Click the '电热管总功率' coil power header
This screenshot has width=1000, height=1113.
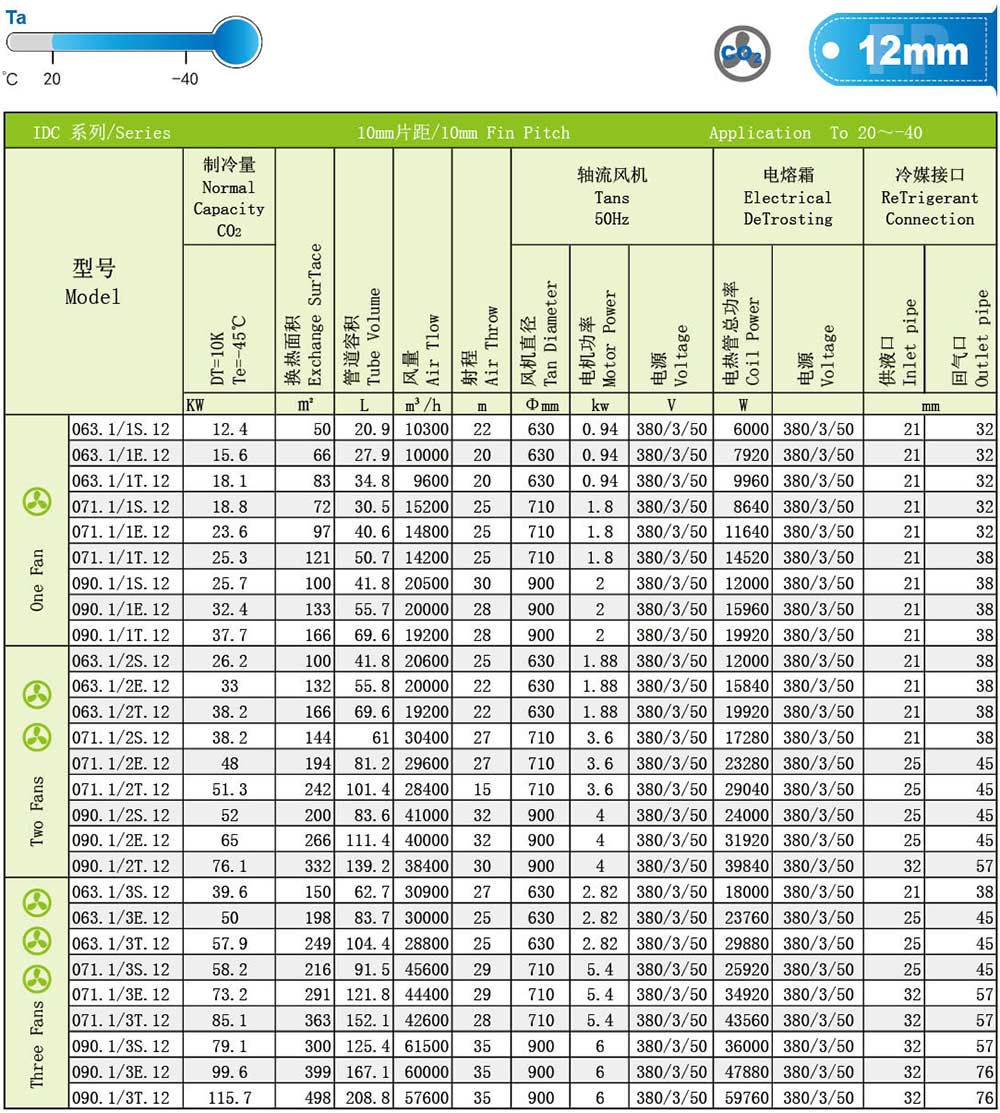click(742, 334)
